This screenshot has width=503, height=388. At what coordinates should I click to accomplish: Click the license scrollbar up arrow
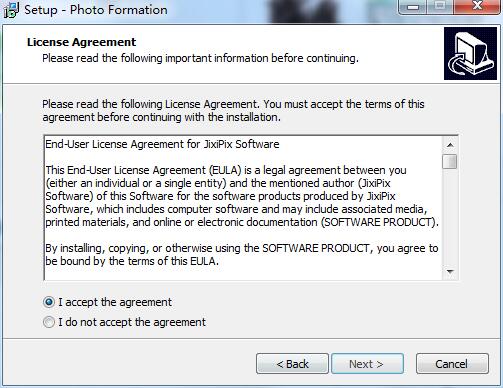click(x=450, y=145)
